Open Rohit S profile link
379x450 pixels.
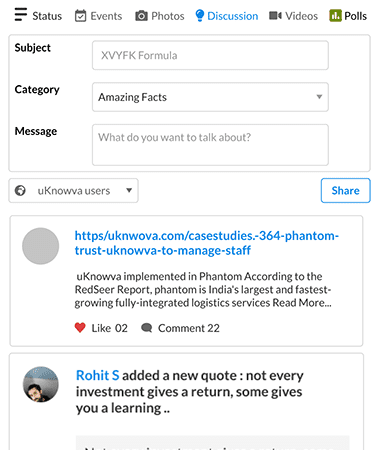(97, 375)
